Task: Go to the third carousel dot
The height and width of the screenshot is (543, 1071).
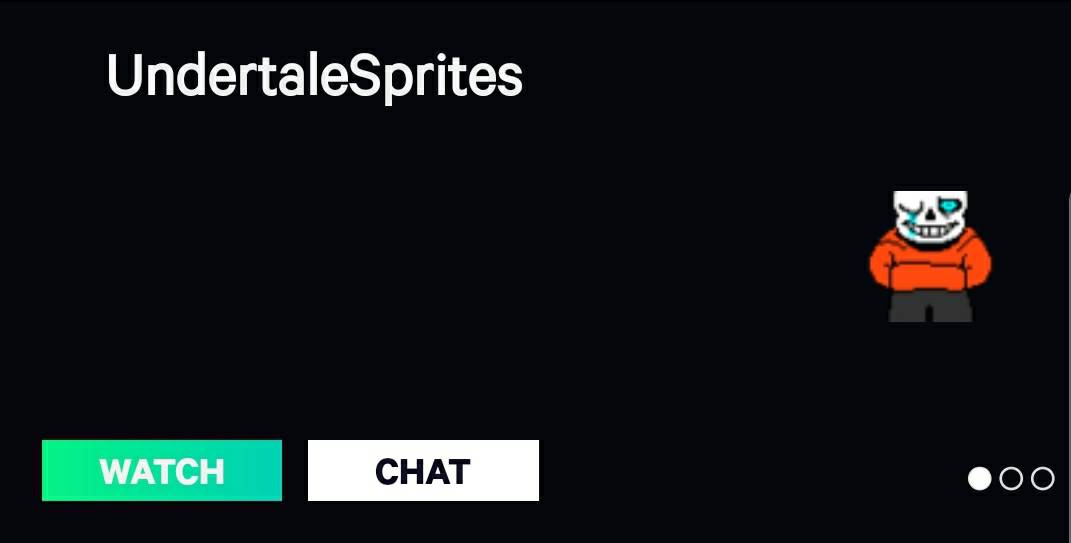Action: [x=1042, y=479]
